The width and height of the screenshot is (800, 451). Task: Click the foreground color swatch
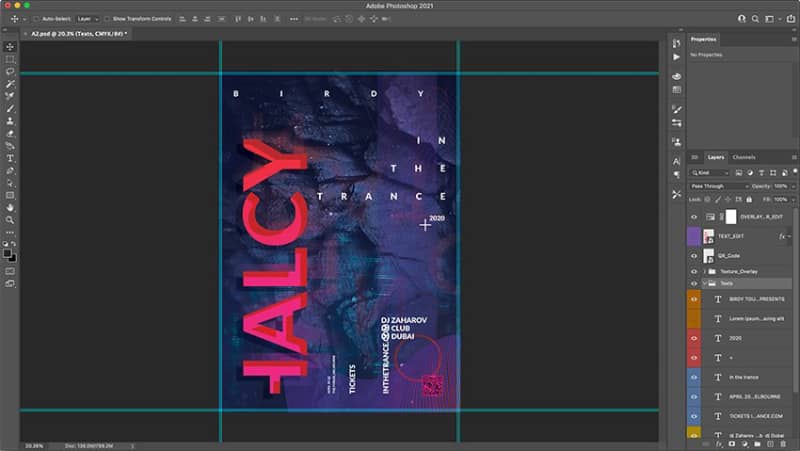pyautogui.click(x=7, y=253)
